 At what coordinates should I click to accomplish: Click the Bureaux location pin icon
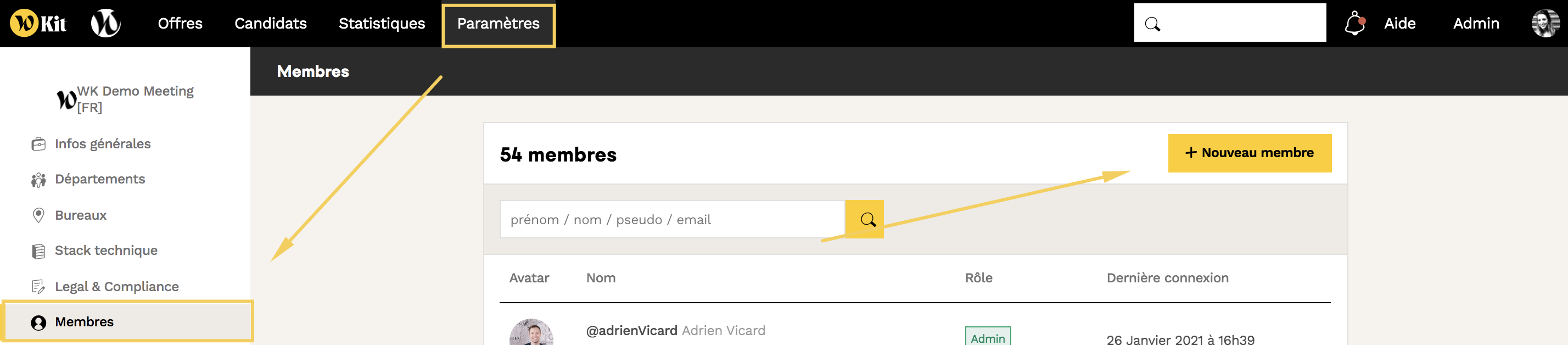coord(38,215)
